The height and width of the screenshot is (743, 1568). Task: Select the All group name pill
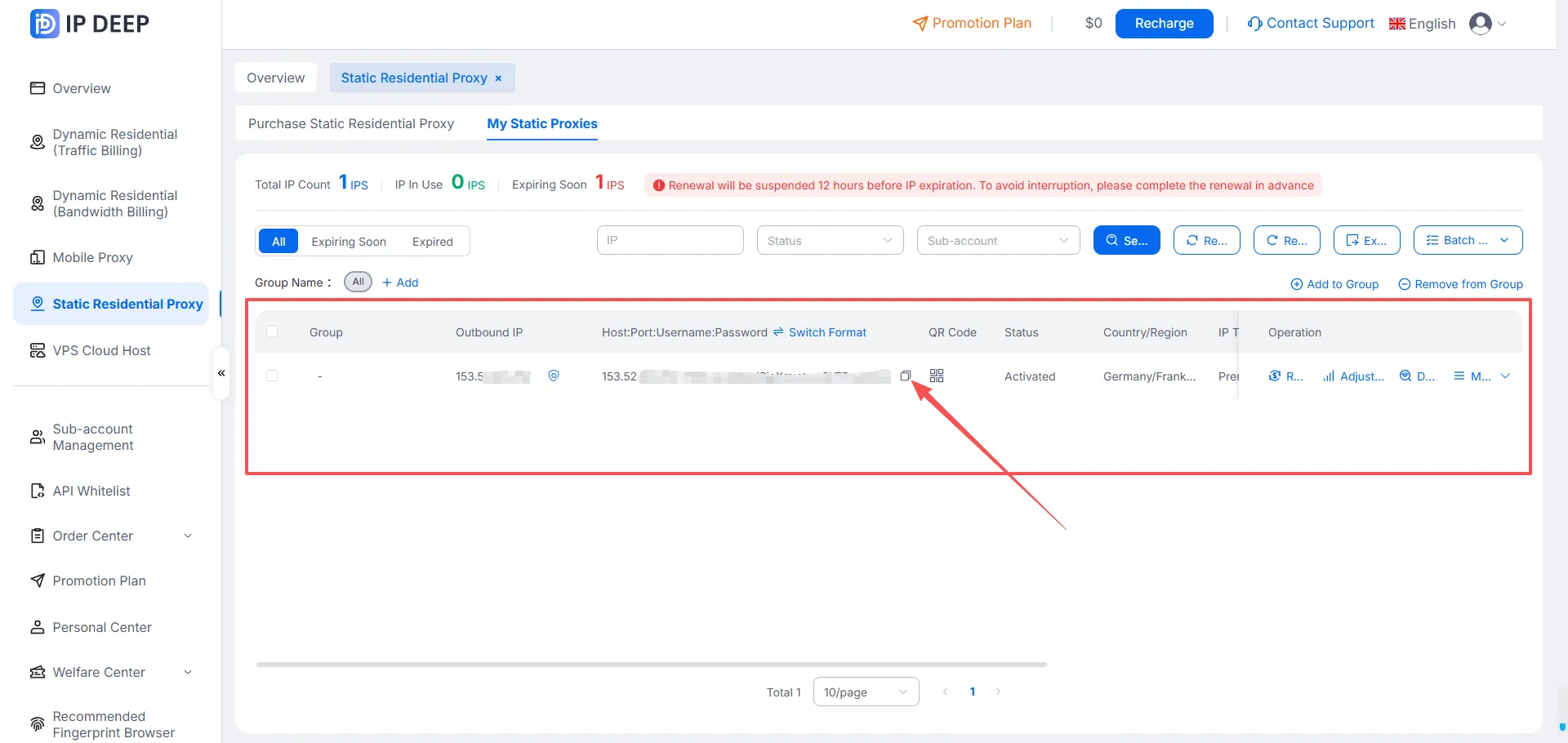click(x=358, y=282)
